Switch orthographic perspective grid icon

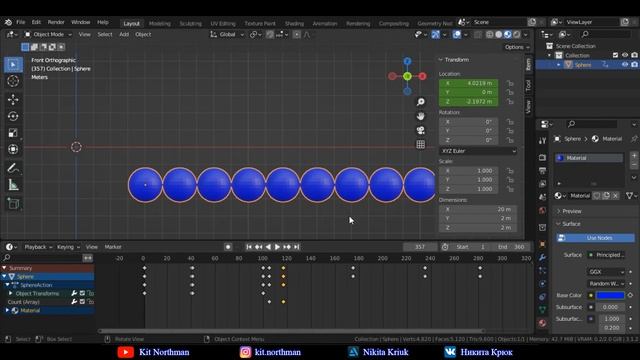420,144
